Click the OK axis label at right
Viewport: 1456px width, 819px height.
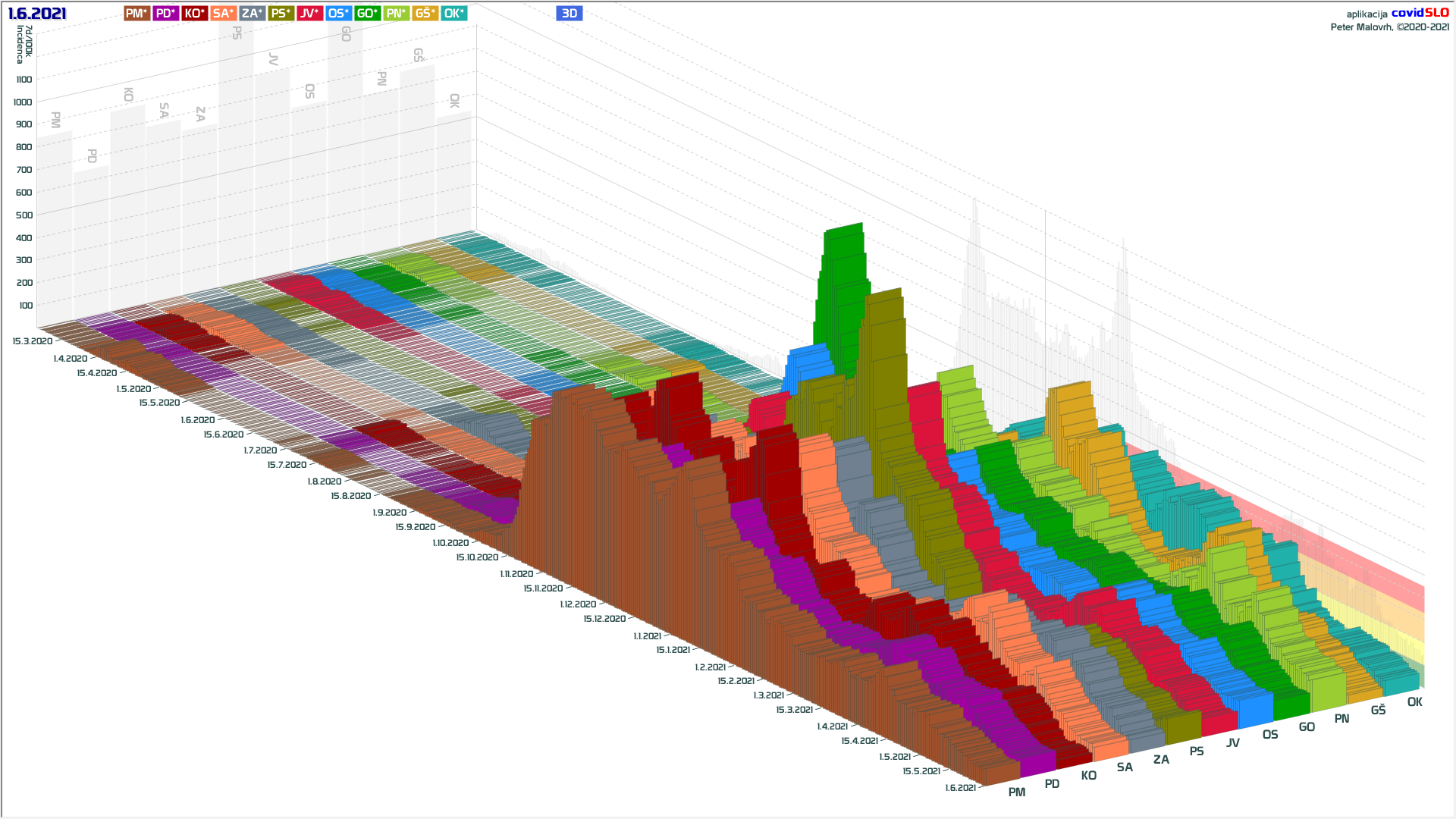pyautogui.click(x=1414, y=702)
